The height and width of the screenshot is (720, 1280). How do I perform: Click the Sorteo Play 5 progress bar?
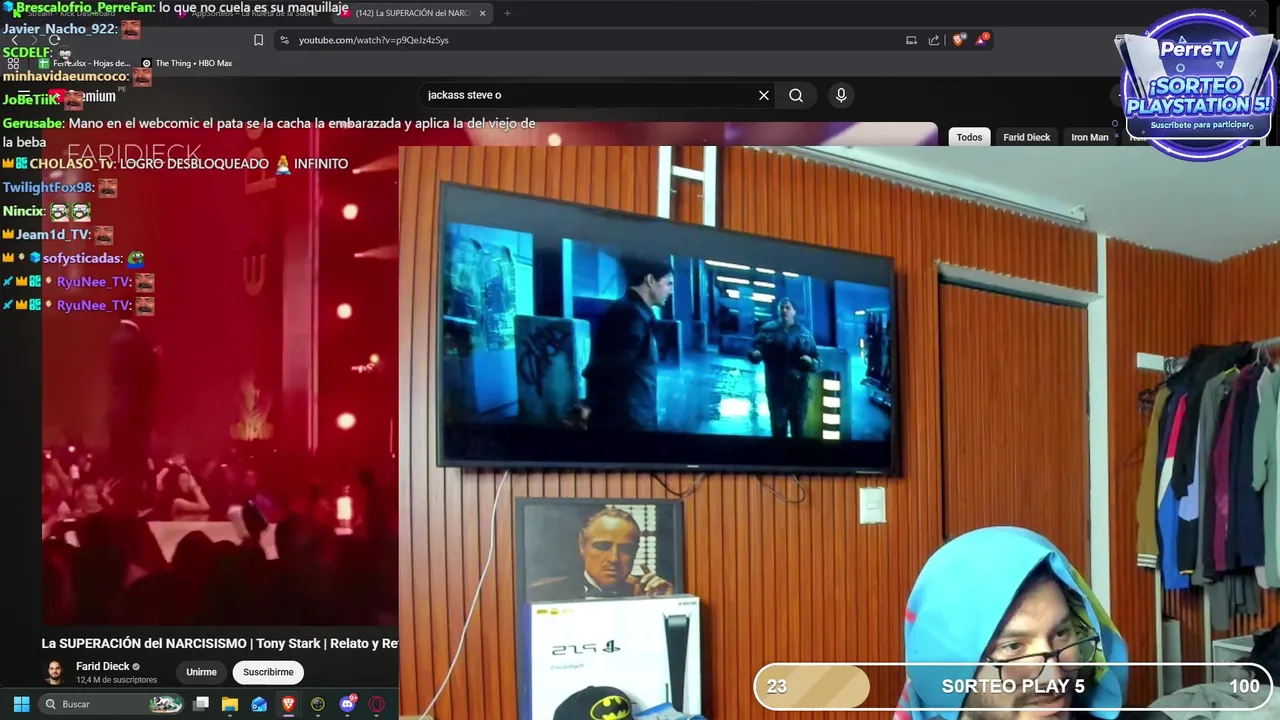coord(1013,686)
